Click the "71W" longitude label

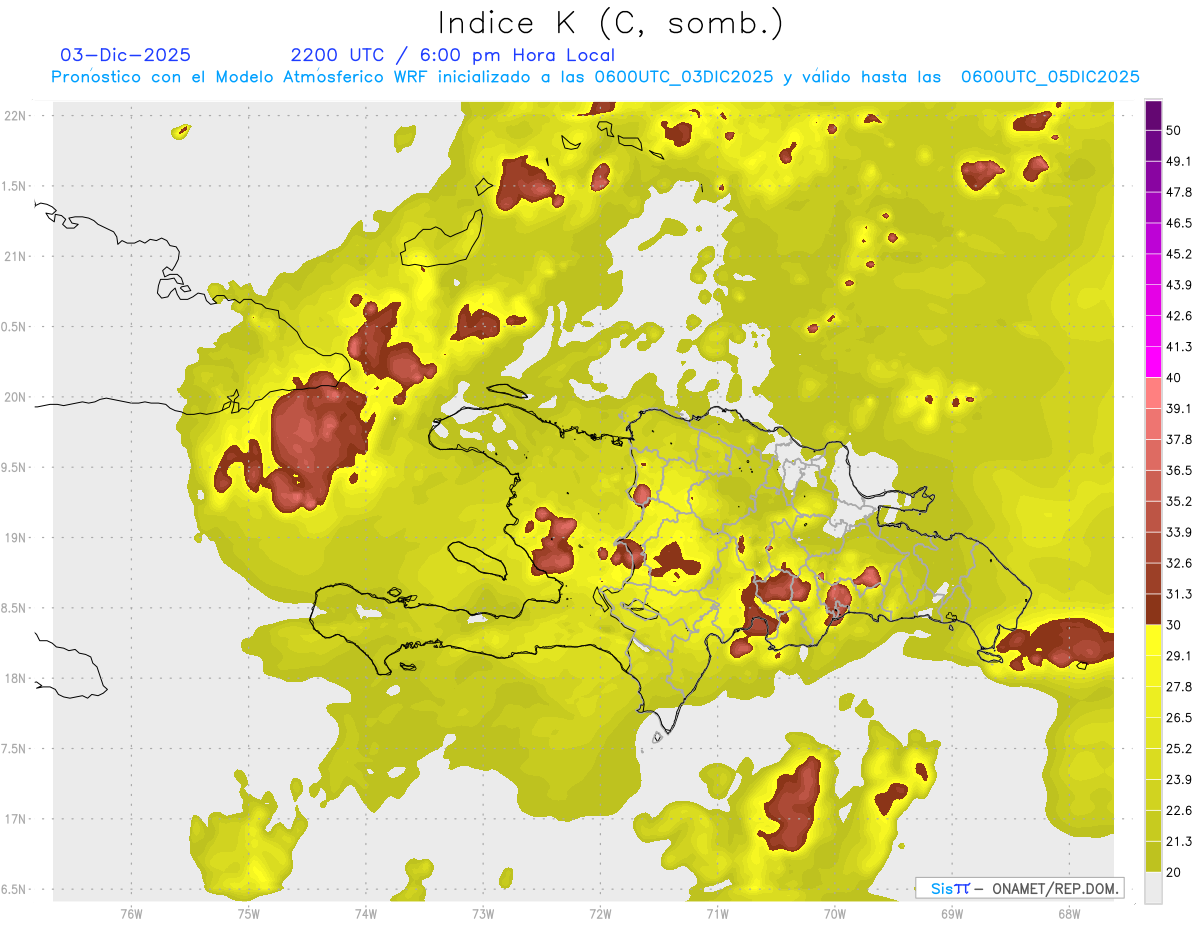coord(717,913)
